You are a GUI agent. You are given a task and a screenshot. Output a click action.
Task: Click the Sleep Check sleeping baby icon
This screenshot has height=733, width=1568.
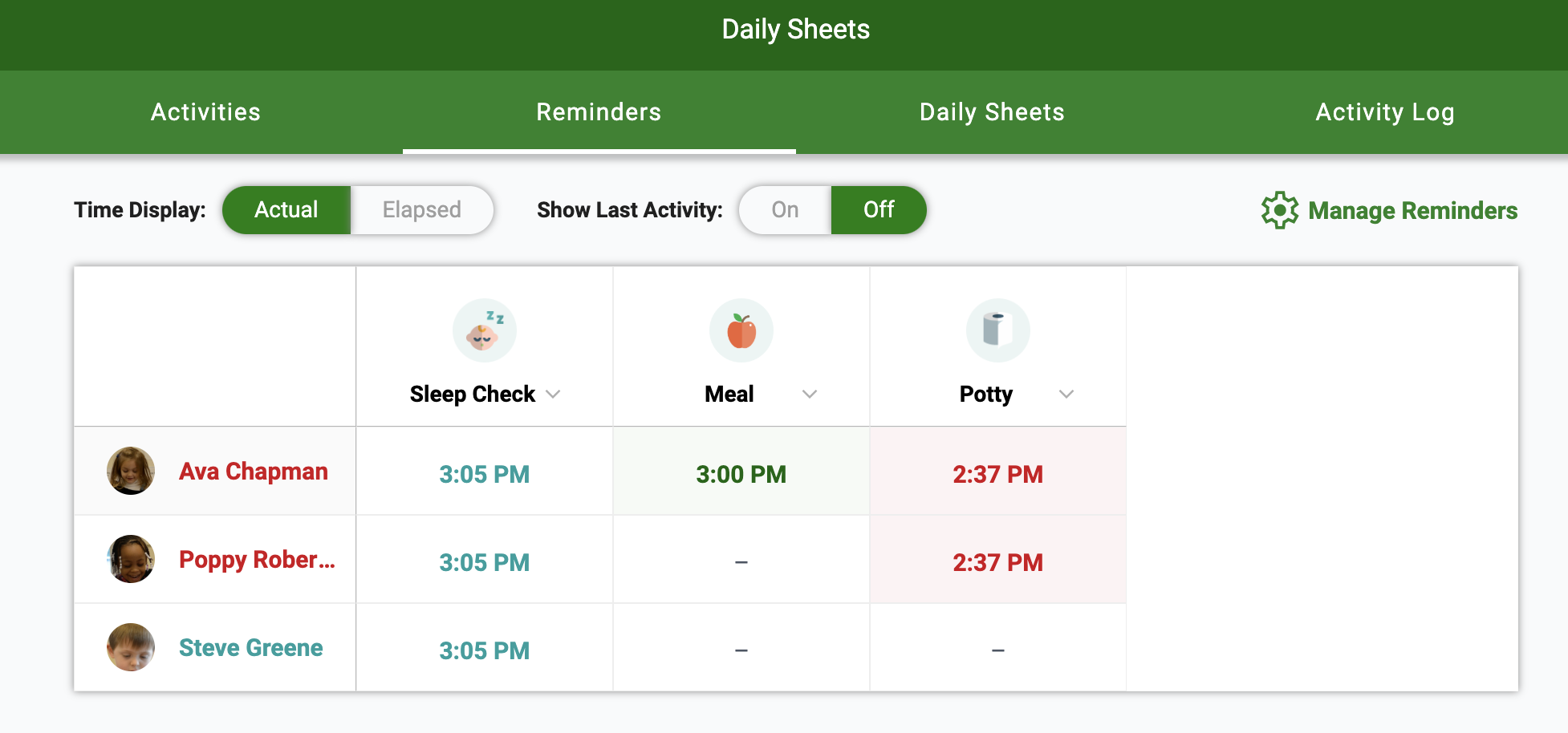[x=485, y=330]
